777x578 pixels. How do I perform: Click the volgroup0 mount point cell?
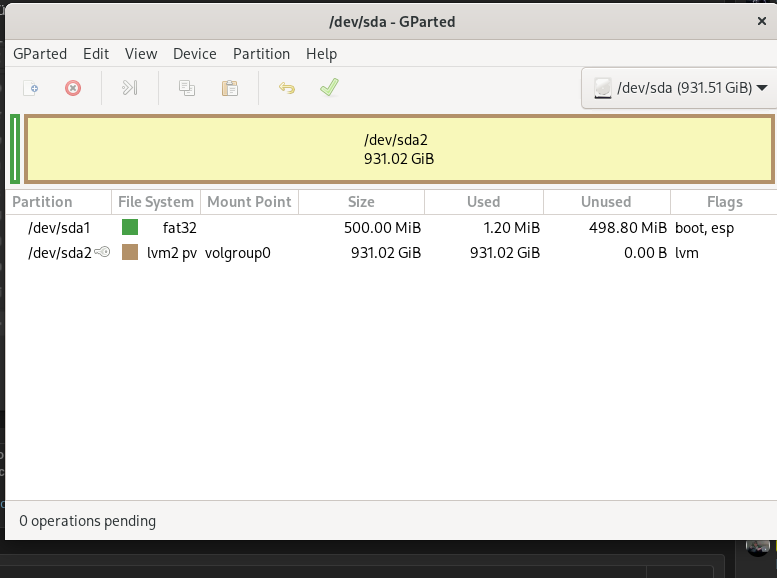[x=237, y=253]
